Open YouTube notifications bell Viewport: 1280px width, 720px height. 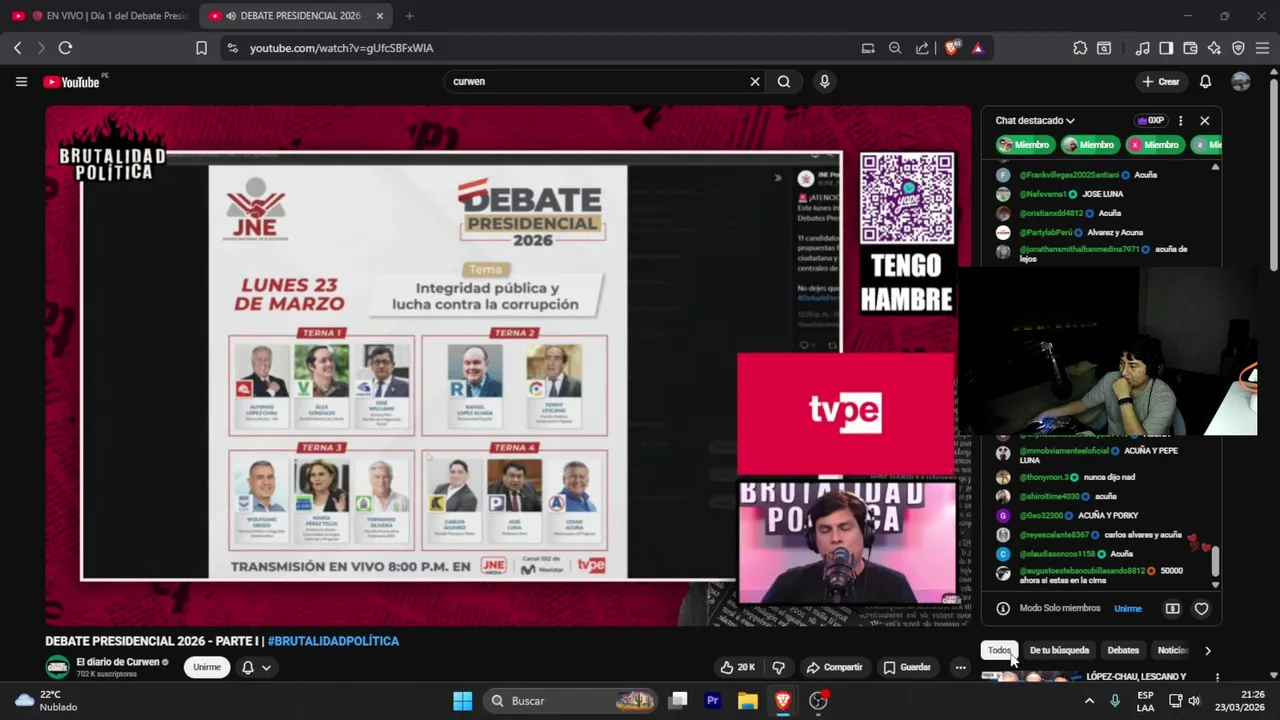pyautogui.click(x=1206, y=82)
